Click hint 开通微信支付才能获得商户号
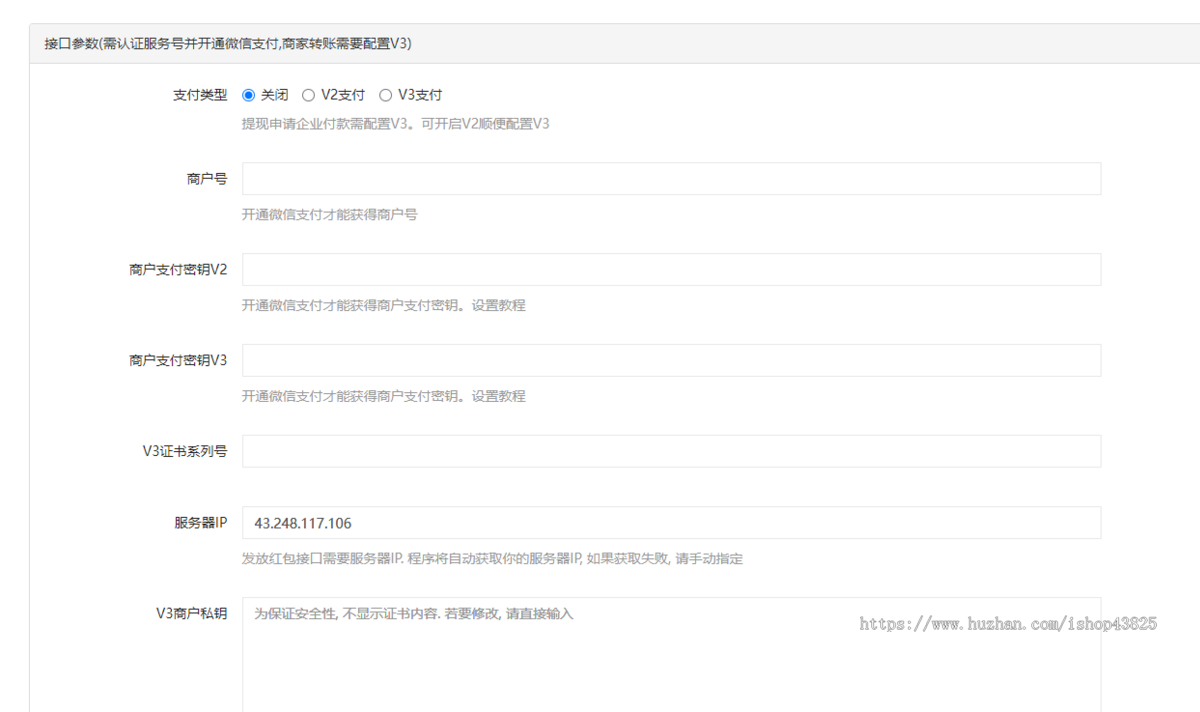This screenshot has height=712, width=1200. click(329, 215)
